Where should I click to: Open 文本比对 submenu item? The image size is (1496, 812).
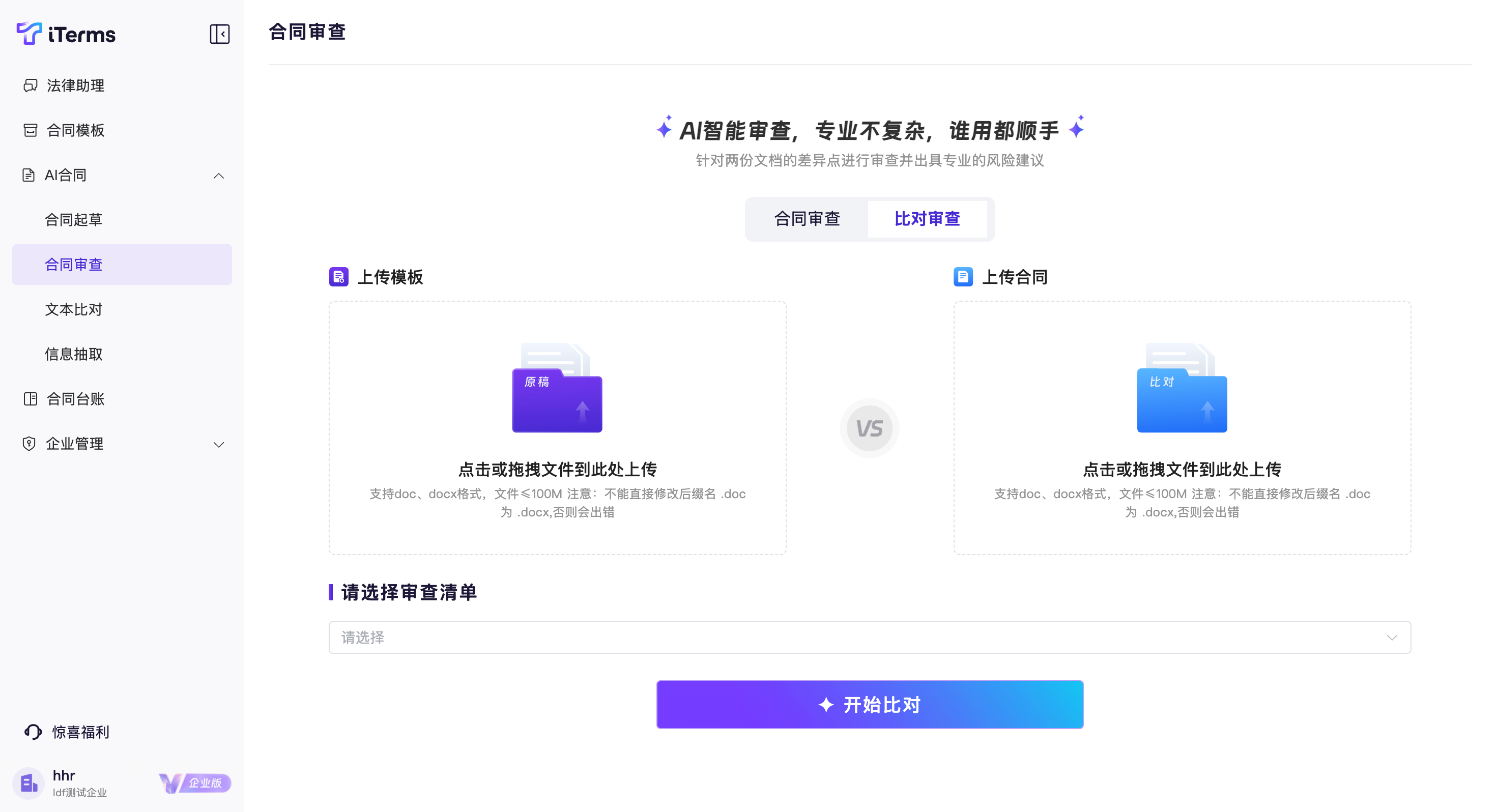74,309
